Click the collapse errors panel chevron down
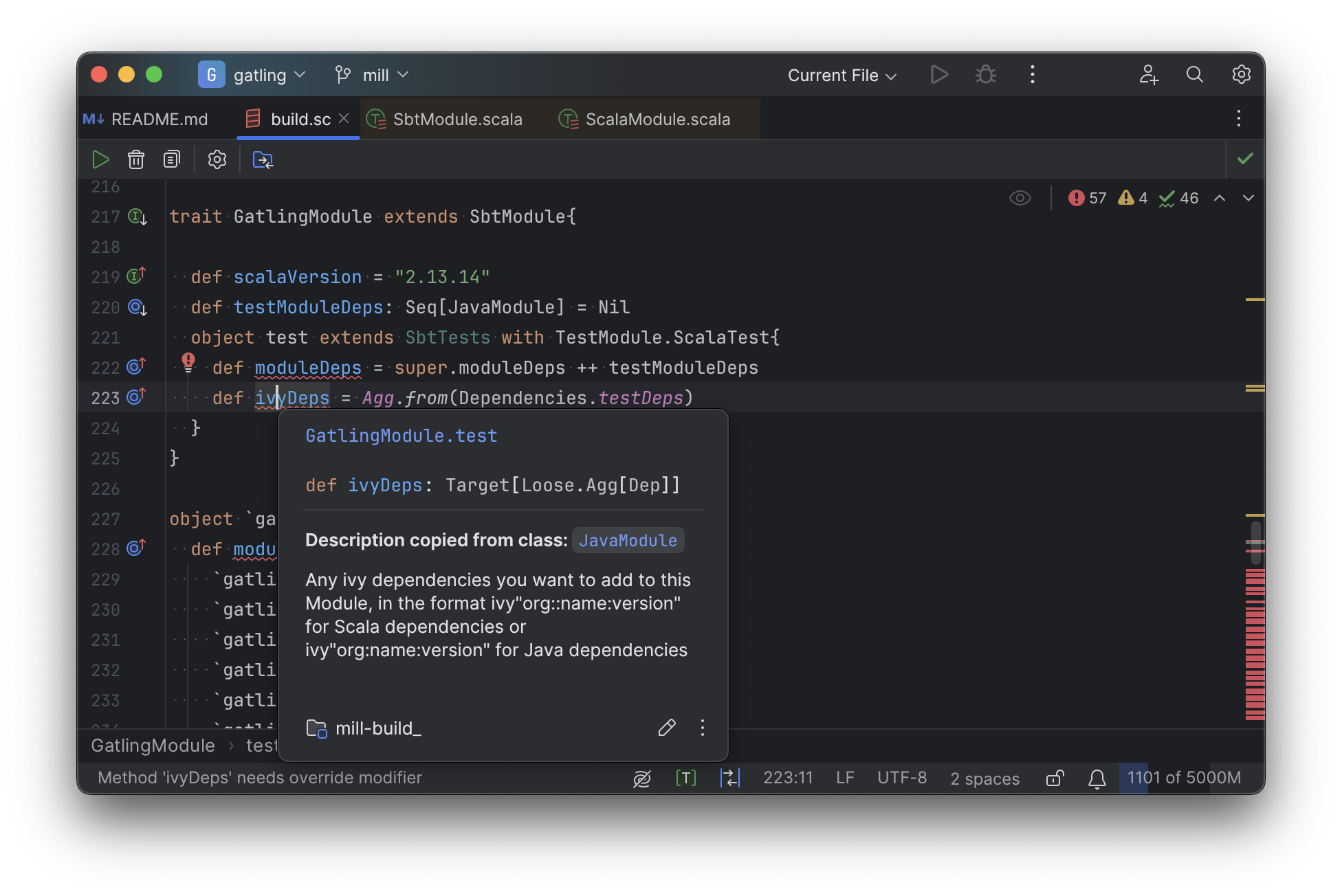The width and height of the screenshot is (1342, 896). [x=1248, y=198]
